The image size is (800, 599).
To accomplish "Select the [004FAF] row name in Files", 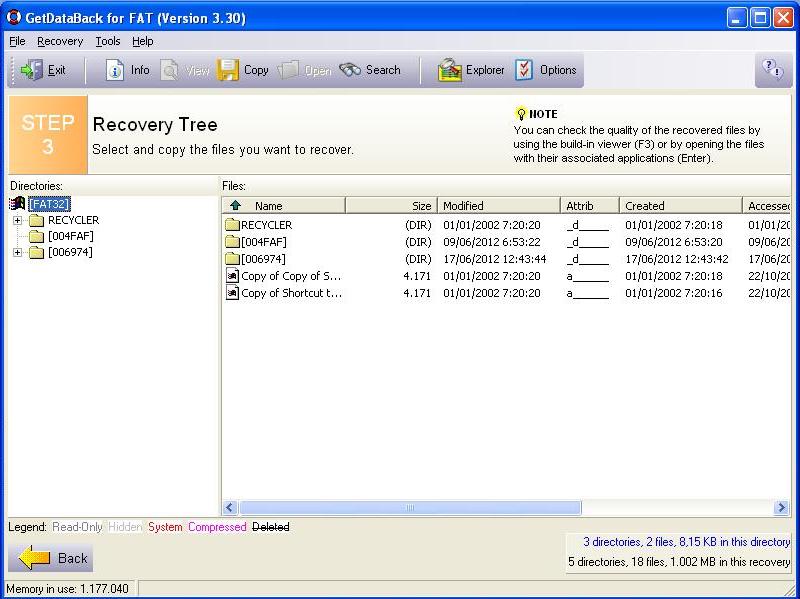I will [264, 242].
